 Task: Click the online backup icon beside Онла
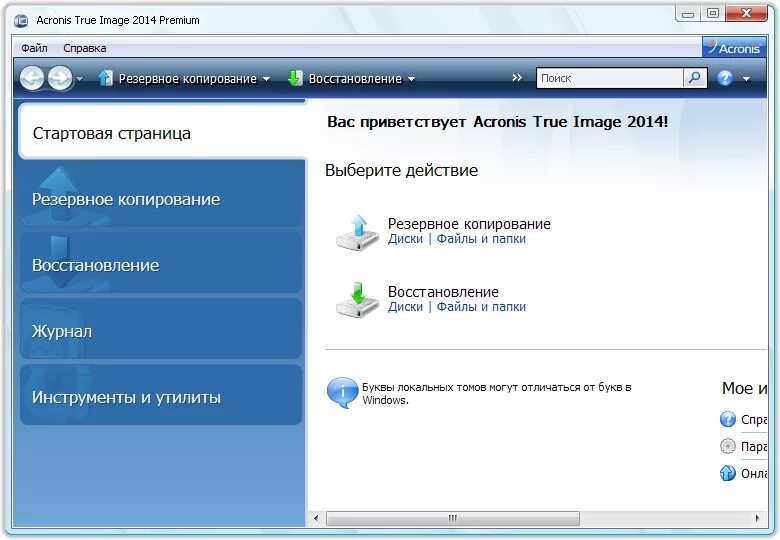pos(728,473)
